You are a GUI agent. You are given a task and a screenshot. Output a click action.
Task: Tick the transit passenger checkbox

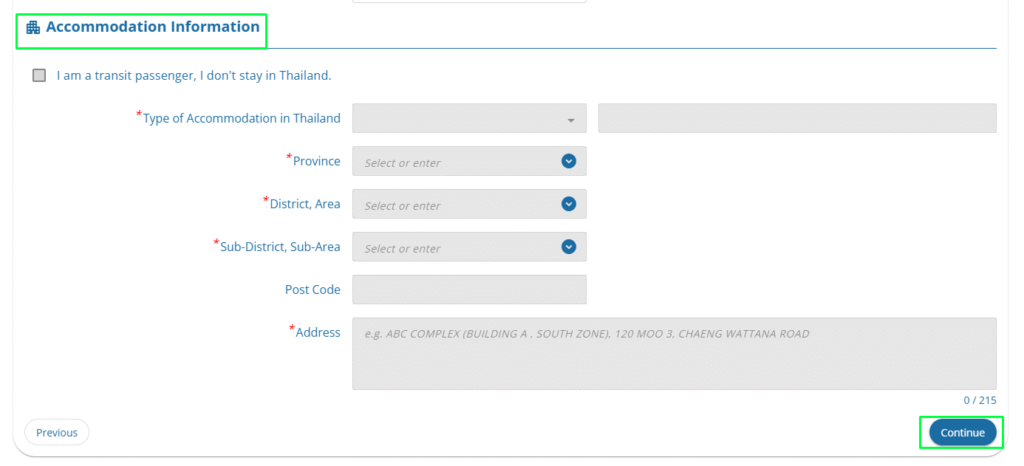[x=39, y=75]
